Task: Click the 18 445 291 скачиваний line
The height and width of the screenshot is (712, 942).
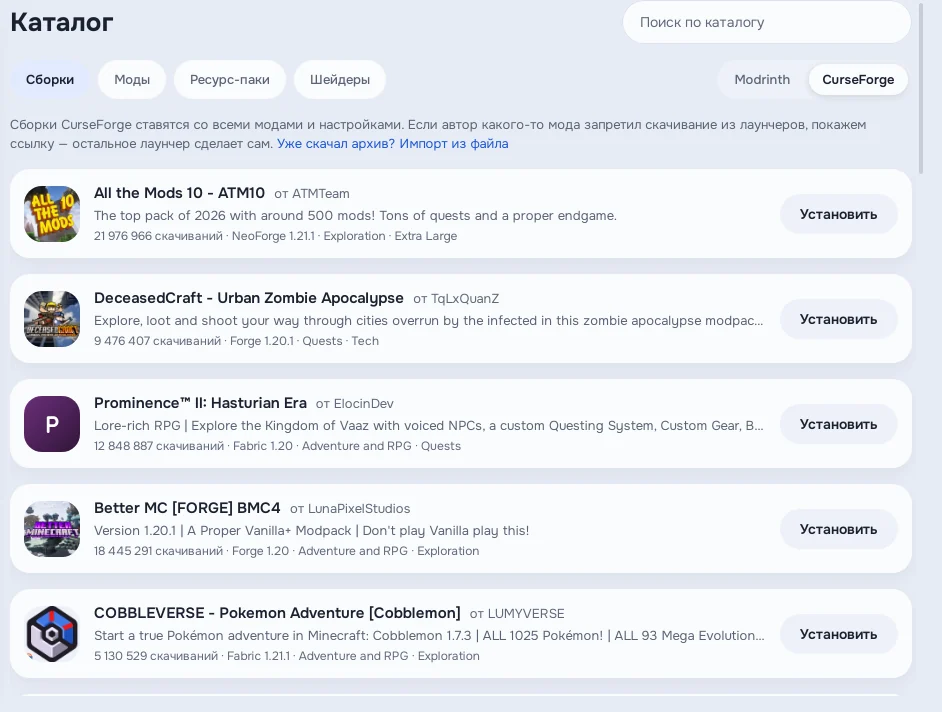Action: (x=287, y=551)
